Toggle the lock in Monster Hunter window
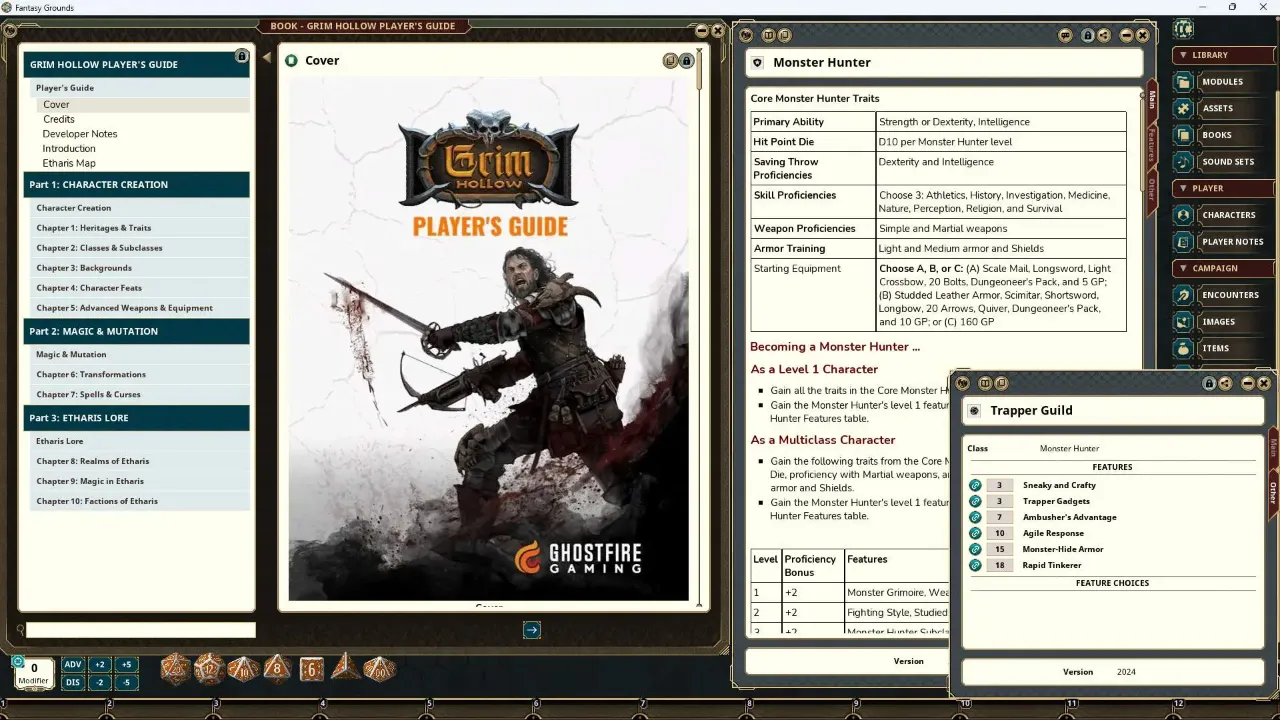This screenshot has height=720, width=1280. 1088,35
